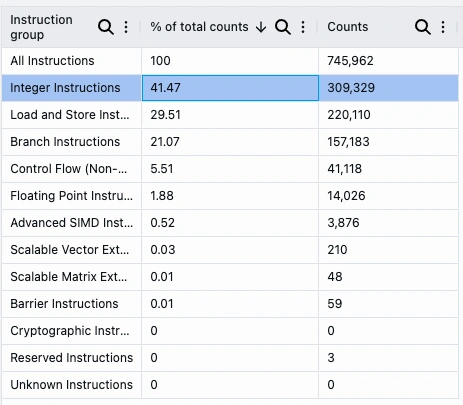Click the 157,183 counts cell
Screen dimensions: 463x405
click(389, 142)
